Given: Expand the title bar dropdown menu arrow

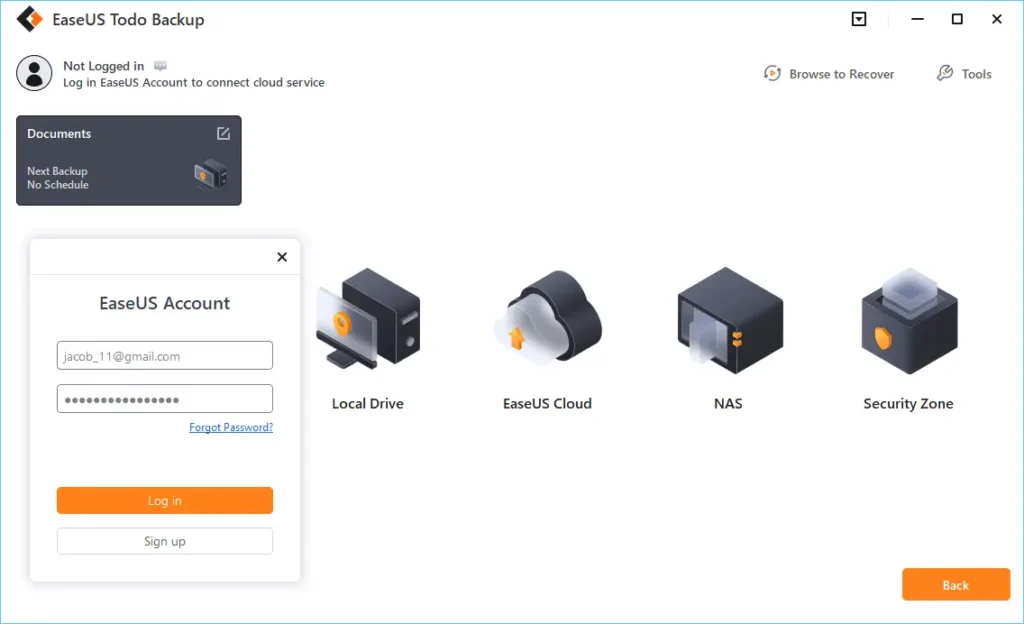Looking at the screenshot, I should pos(859,19).
